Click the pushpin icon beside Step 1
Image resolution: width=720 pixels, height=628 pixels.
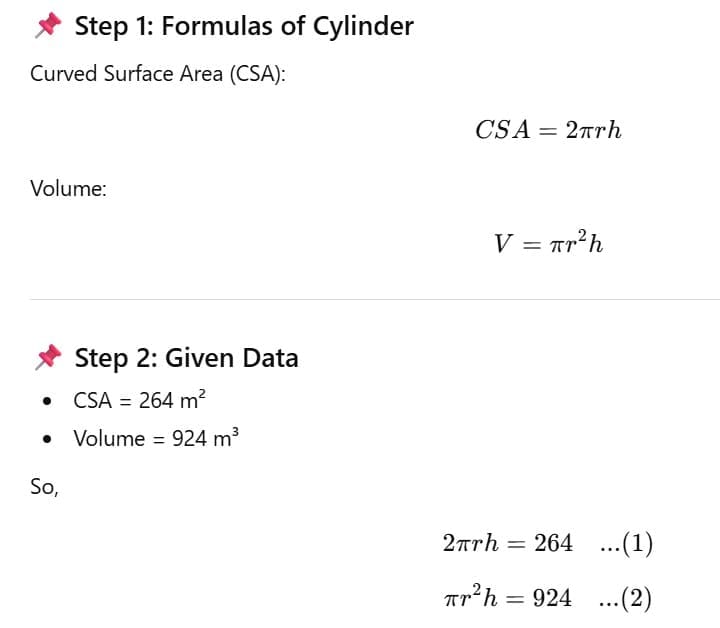(x=47, y=27)
